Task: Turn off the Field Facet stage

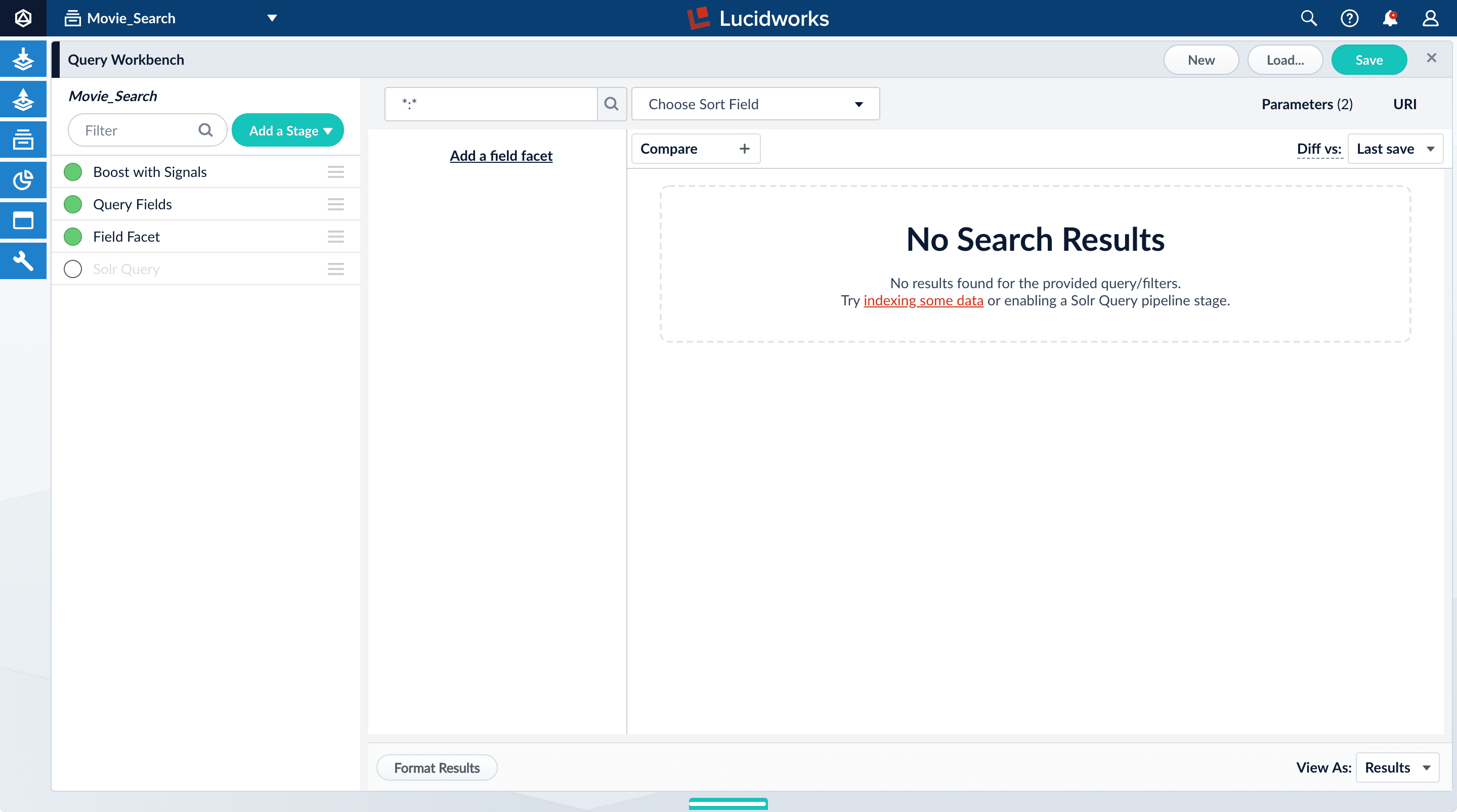Action: coord(73,237)
